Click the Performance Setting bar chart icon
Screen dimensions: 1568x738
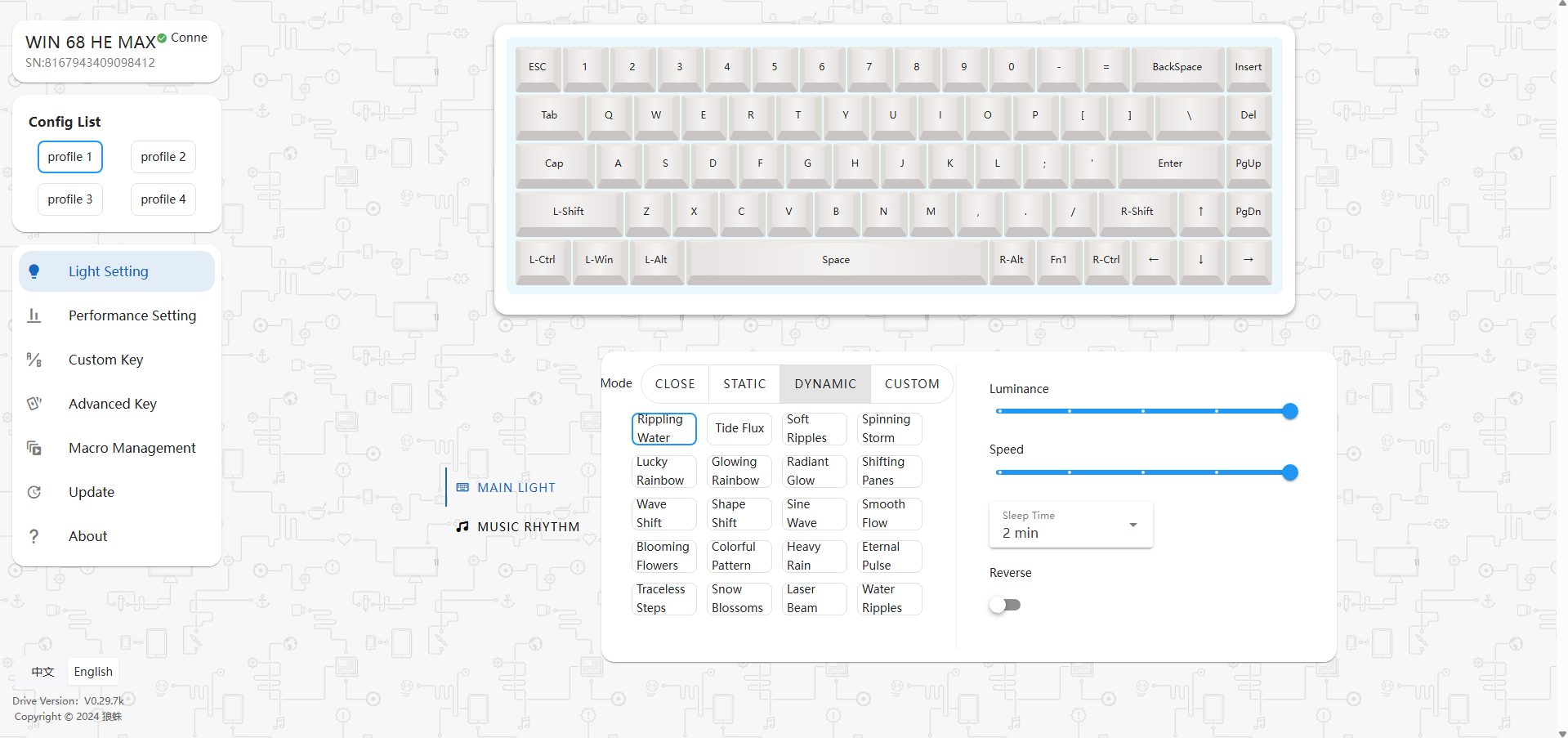(34, 315)
